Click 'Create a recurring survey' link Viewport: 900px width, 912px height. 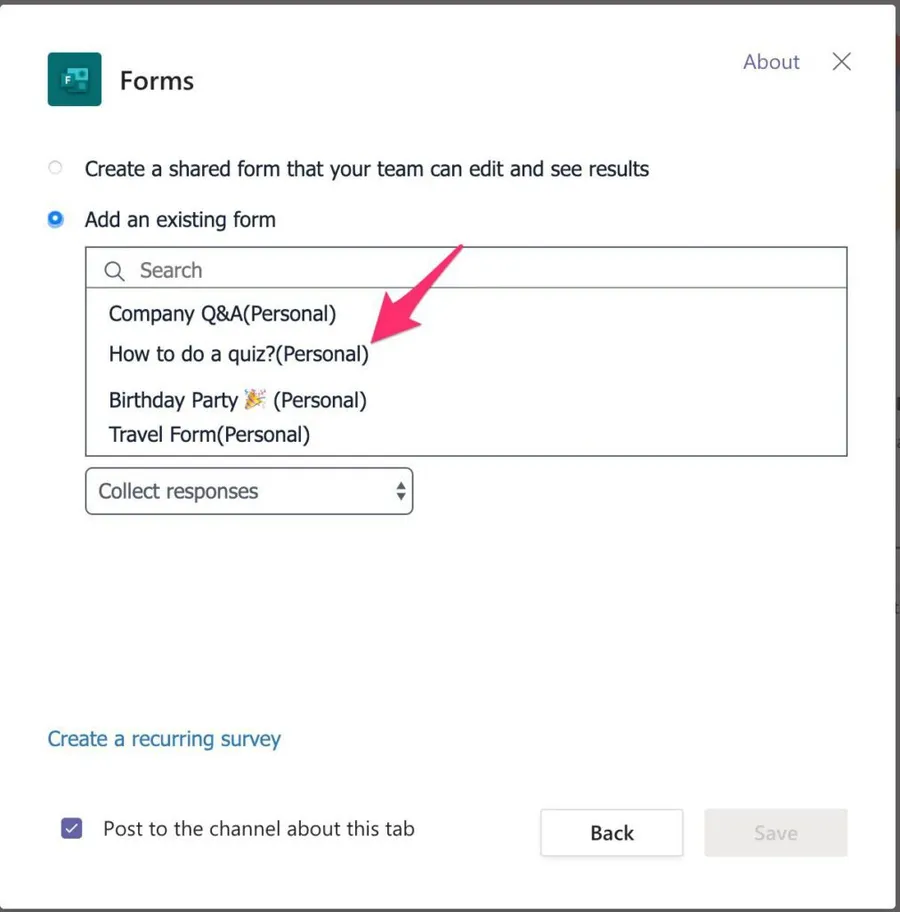pos(164,739)
